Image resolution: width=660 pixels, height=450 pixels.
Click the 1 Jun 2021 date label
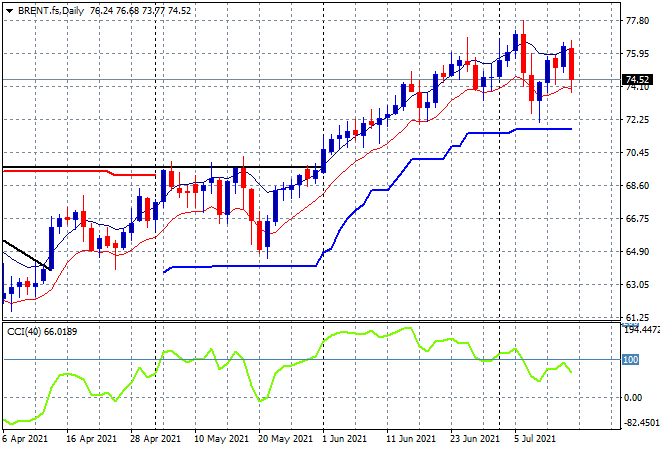[344, 439]
